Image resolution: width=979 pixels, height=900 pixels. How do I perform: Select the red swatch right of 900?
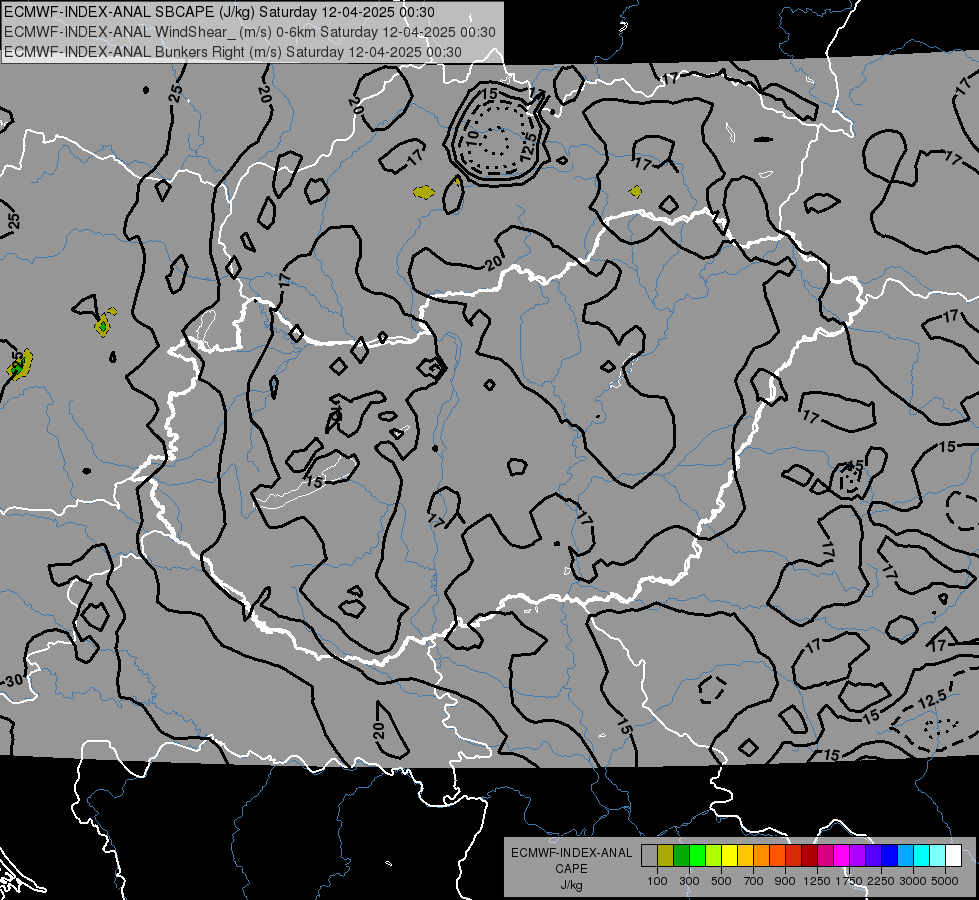click(794, 855)
